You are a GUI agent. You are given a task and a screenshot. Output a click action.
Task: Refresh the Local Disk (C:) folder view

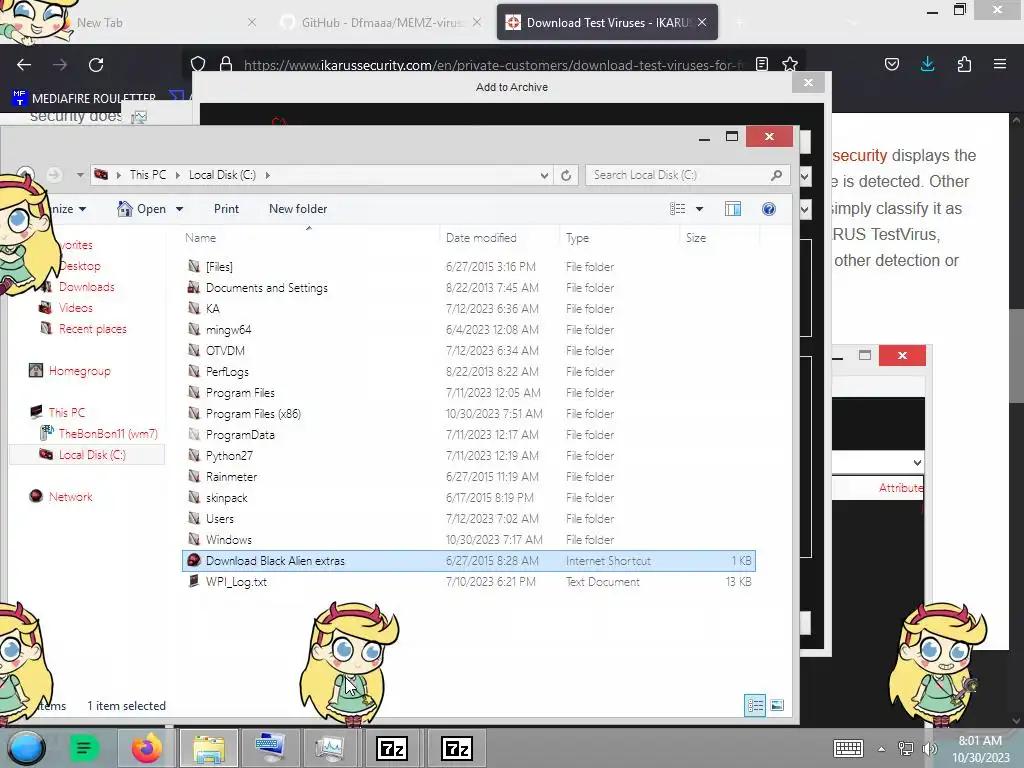point(566,175)
